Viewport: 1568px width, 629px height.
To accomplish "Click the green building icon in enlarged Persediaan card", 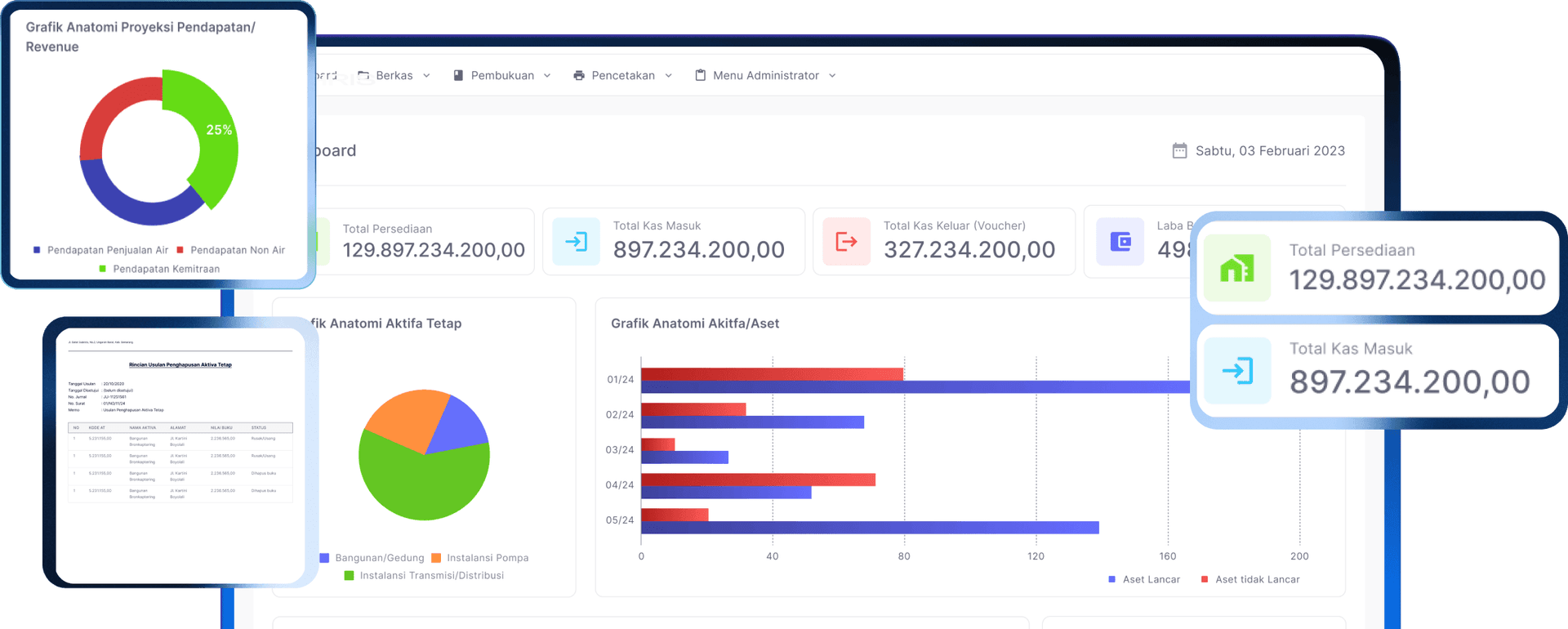I will tap(1237, 268).
